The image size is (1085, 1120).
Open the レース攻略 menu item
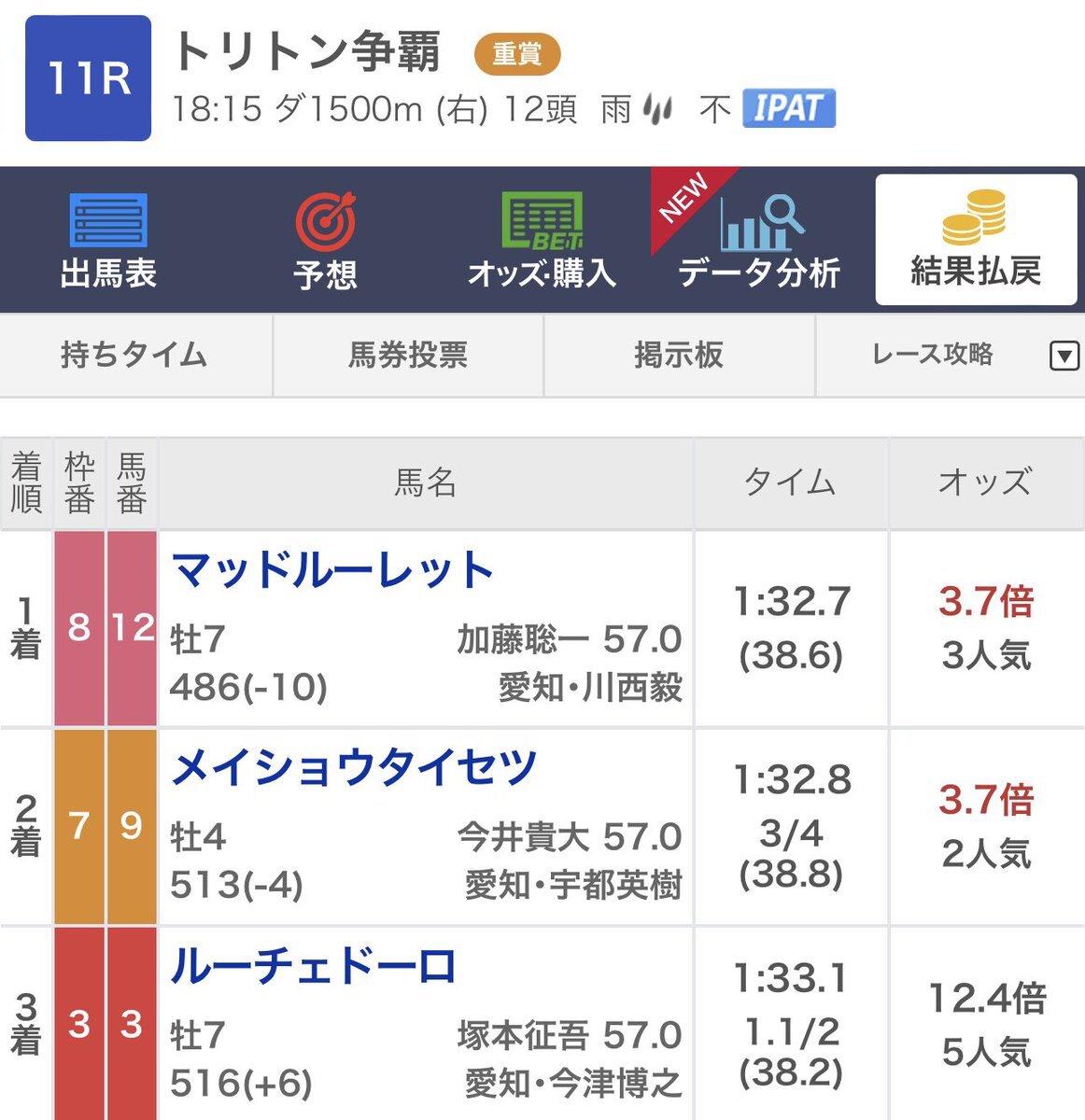(x=932, y=355)
